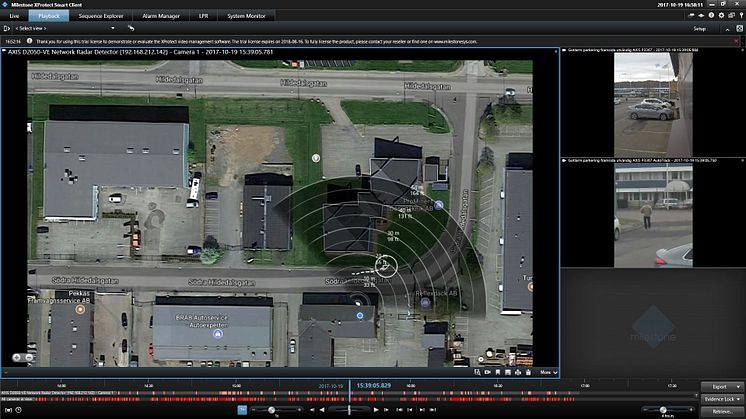
Task: Open the Select view dropdown
Action: tap(65, 29)
